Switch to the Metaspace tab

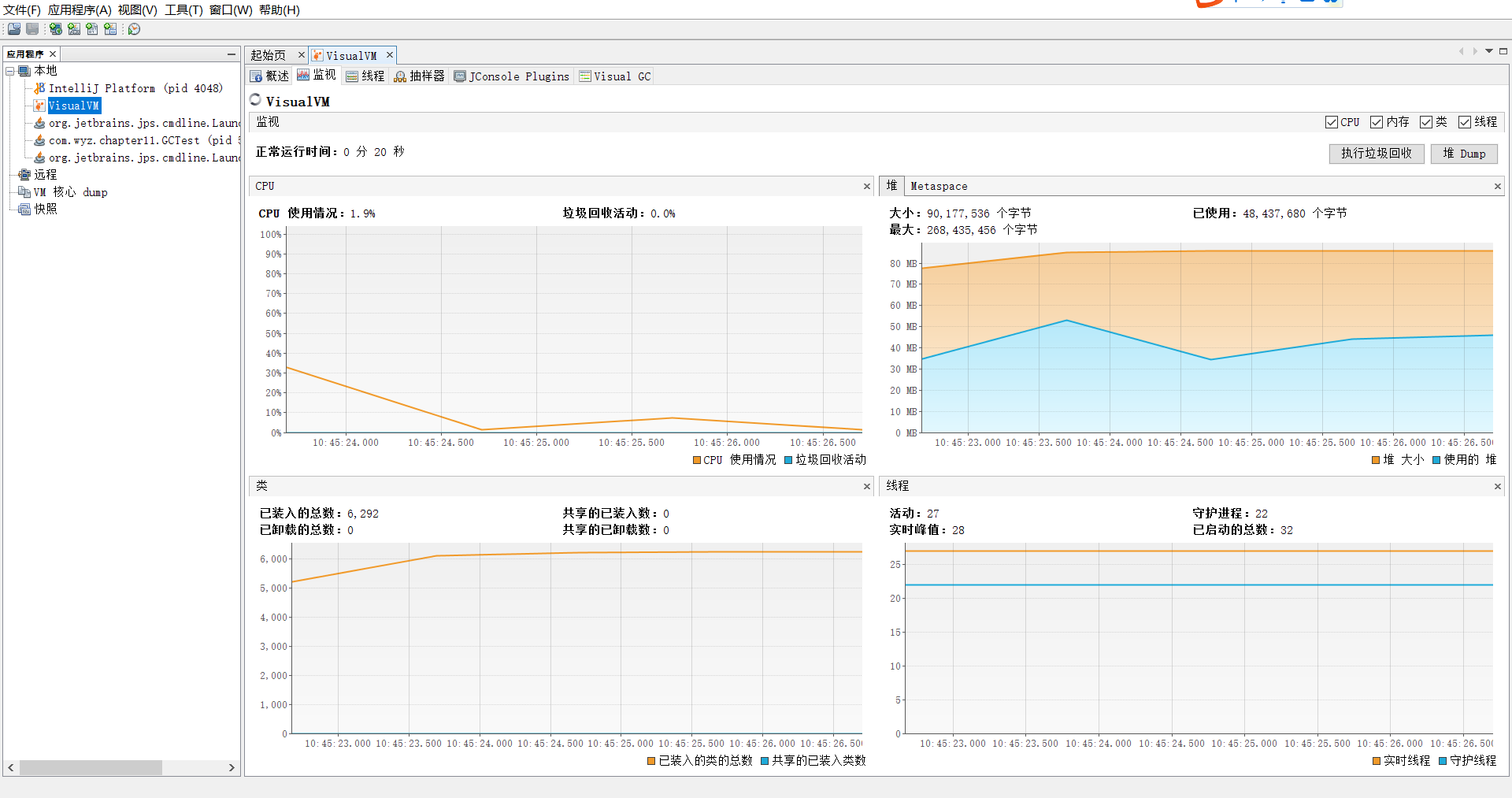(x=939, y=187)
